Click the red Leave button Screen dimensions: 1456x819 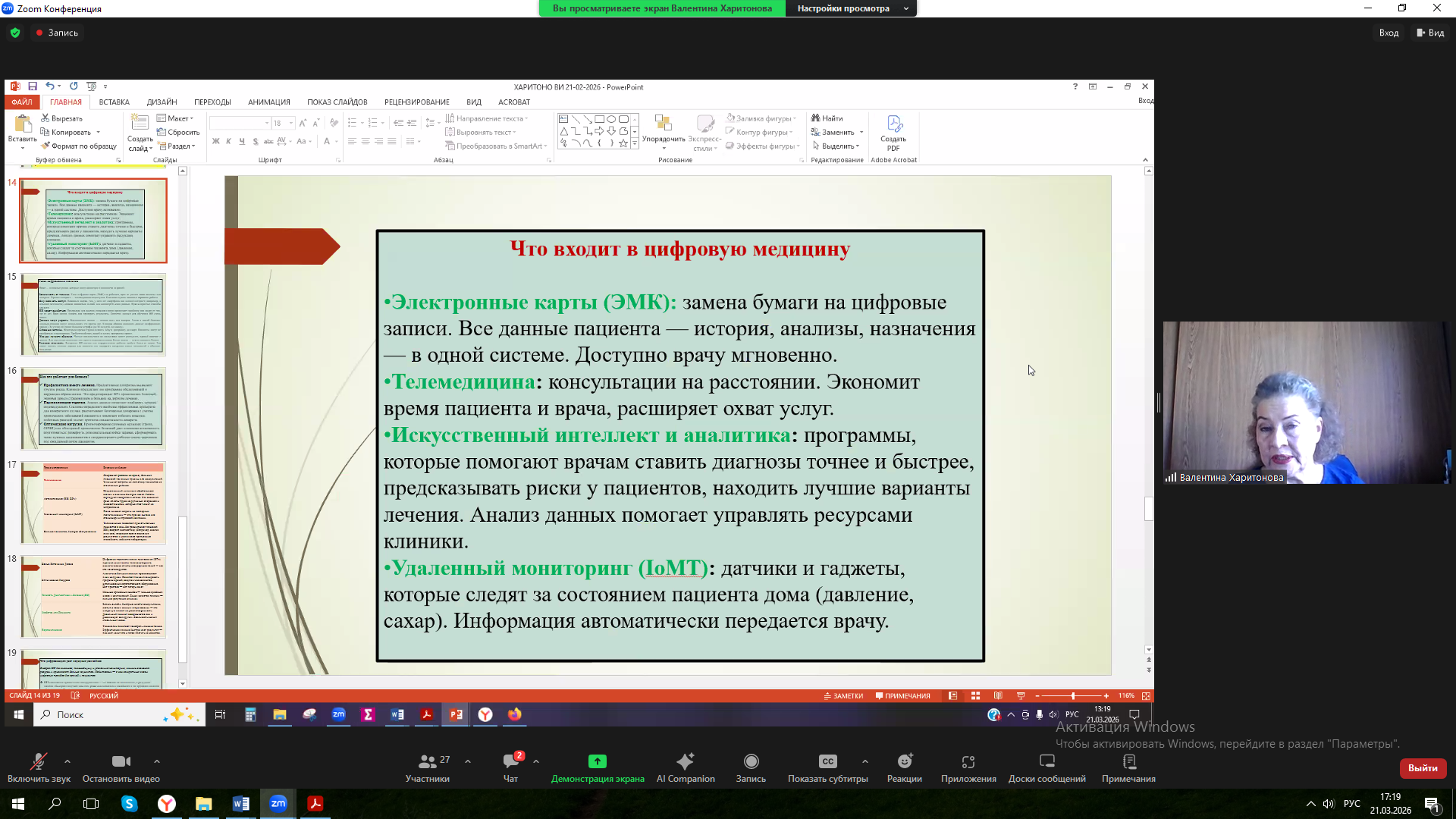[x=1422, y=767]
